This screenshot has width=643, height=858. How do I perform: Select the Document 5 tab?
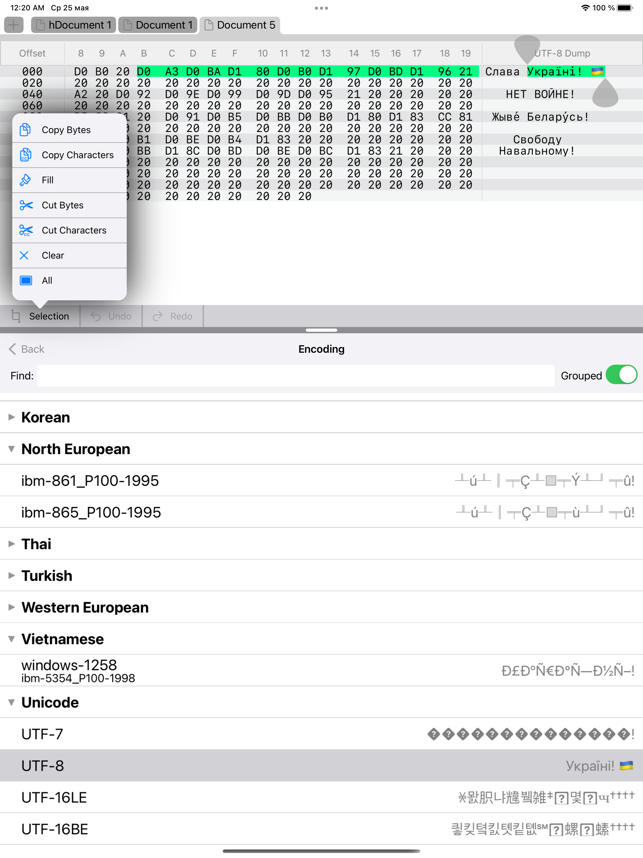coord(240,25)
